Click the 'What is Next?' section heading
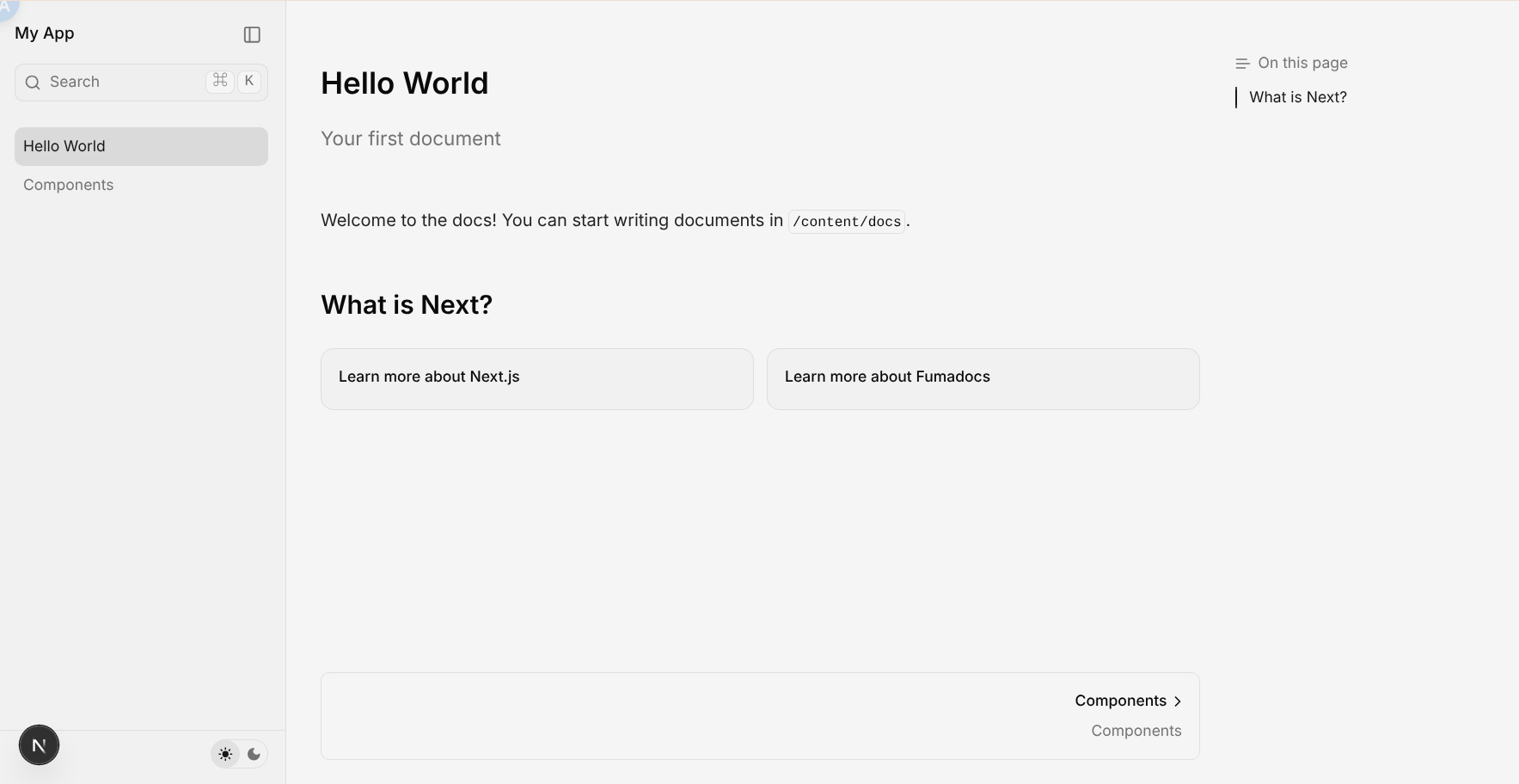The height and width of the screenshot is (784, 1519). click(407, 305)
